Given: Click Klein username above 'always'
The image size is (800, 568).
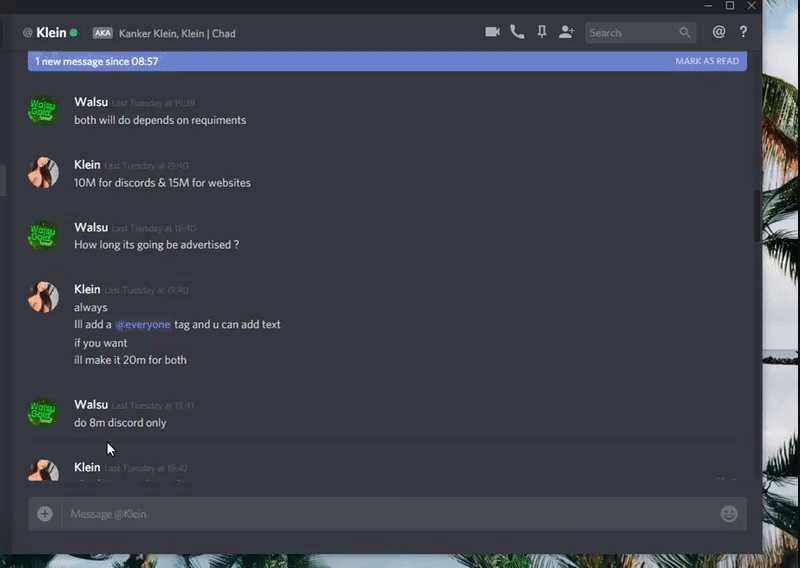Looking at the screenshot, I should (x=87, y=289).
